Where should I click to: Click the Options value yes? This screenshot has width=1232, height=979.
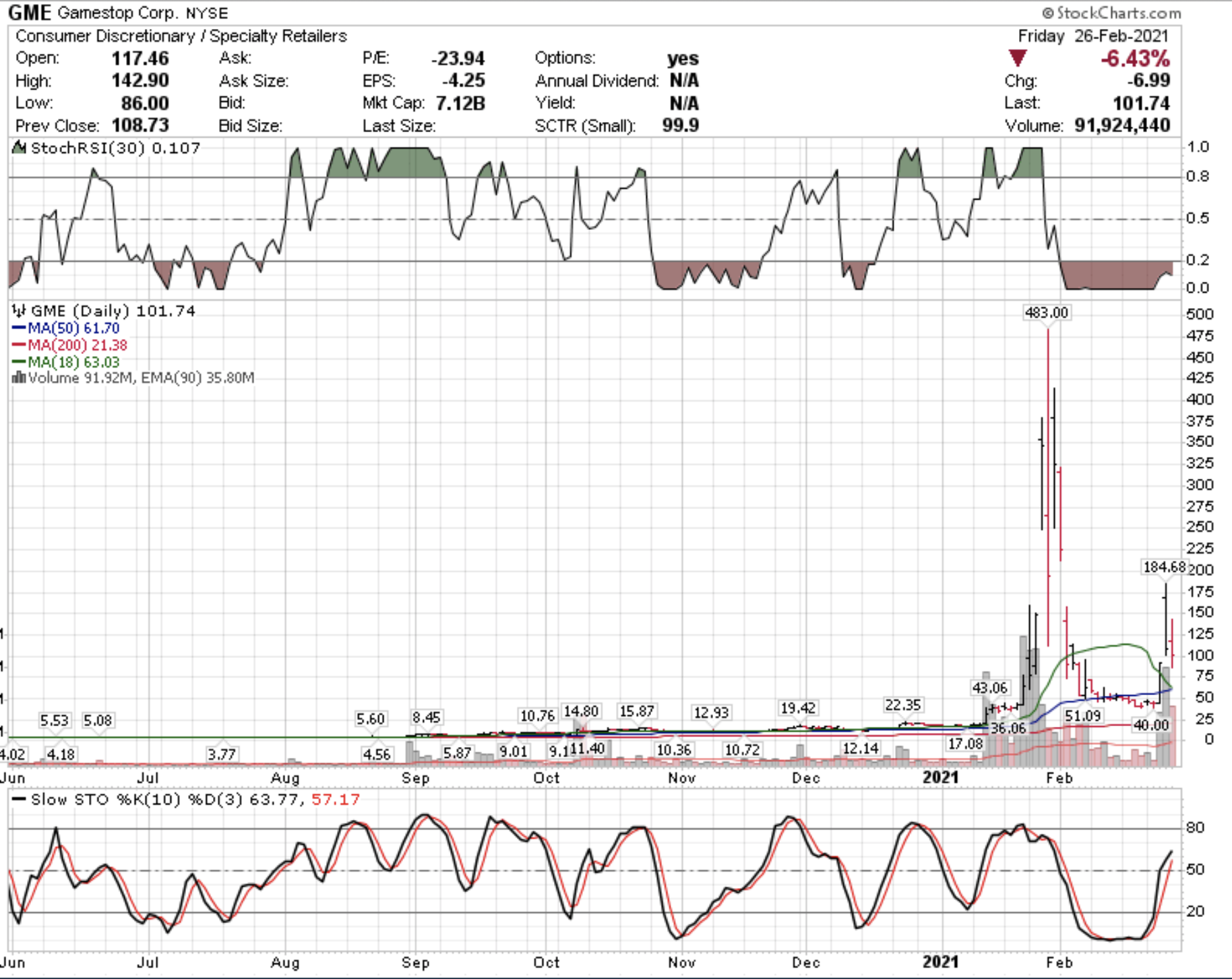[683, 59]
